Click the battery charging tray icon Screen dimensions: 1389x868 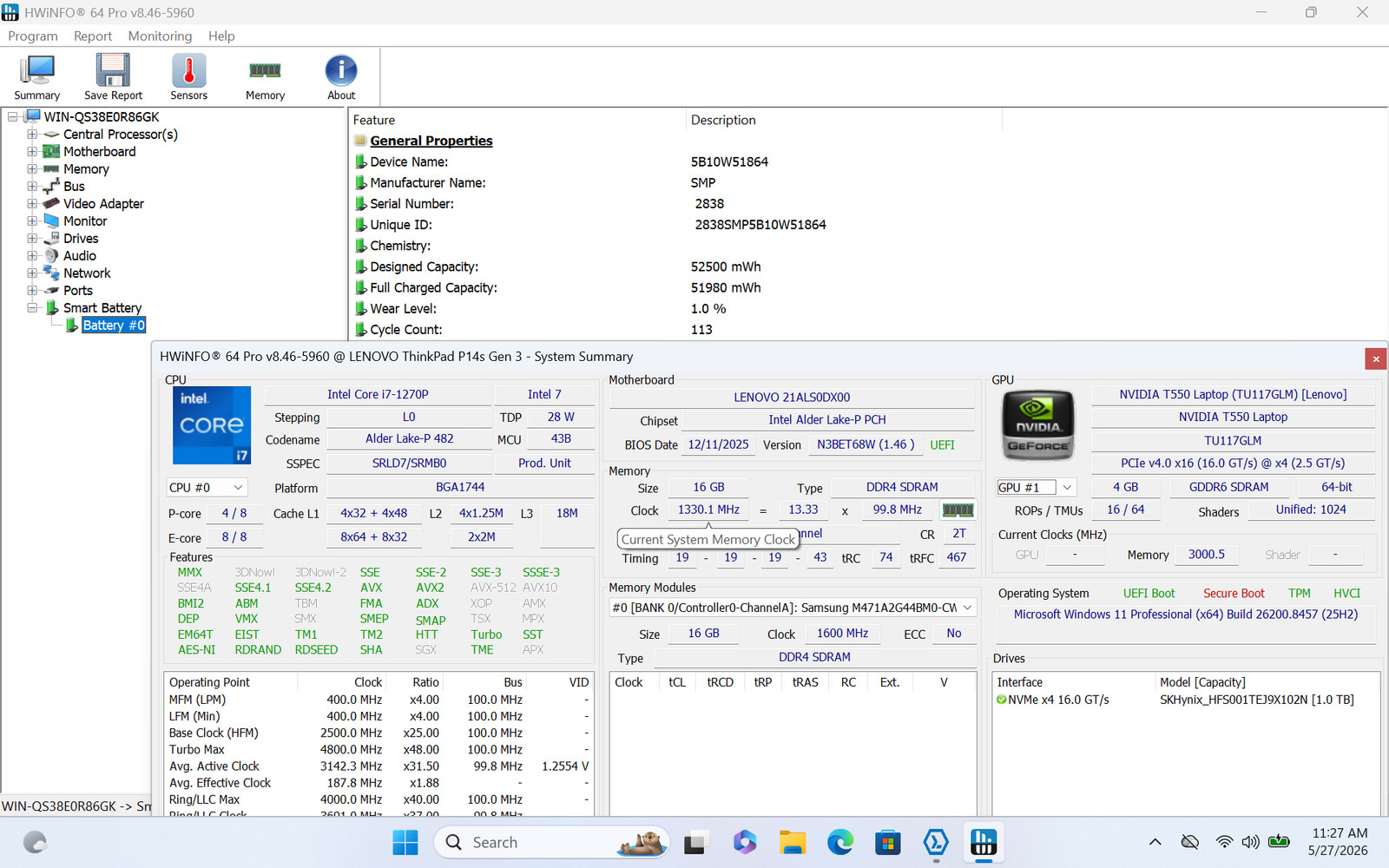click(1279, 841)
